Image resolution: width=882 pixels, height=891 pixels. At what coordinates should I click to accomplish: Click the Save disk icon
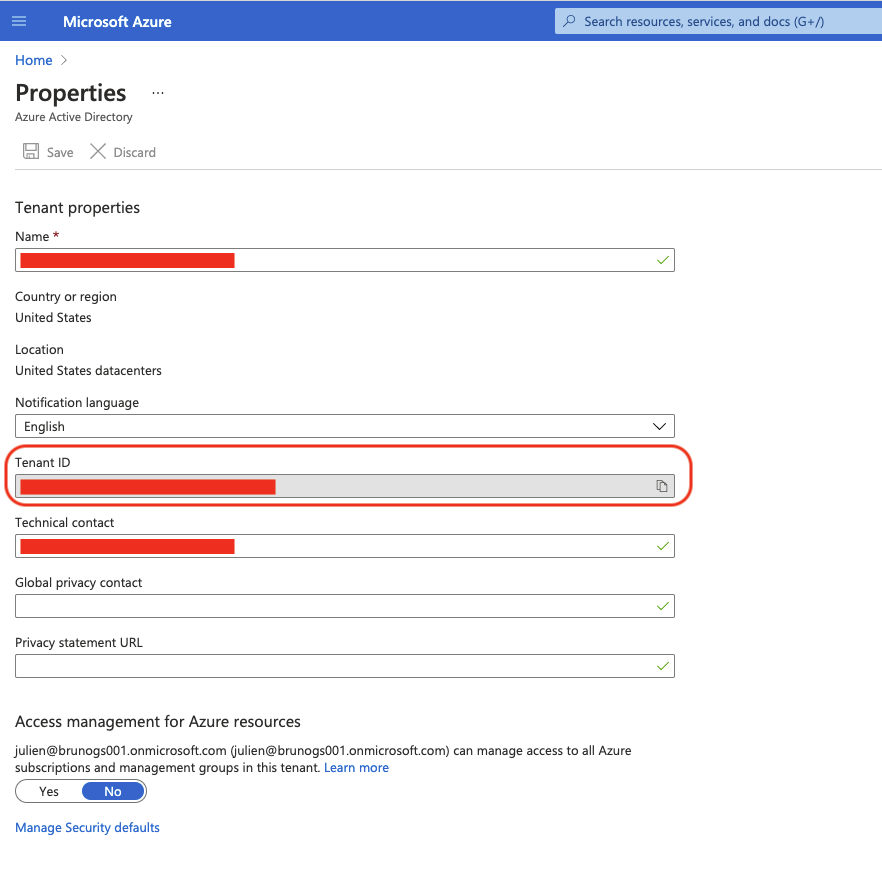(31, 151)
